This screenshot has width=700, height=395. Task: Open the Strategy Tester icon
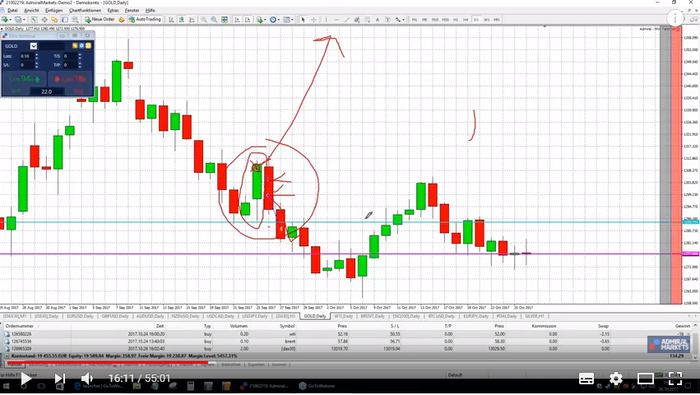tap(75, 20)
